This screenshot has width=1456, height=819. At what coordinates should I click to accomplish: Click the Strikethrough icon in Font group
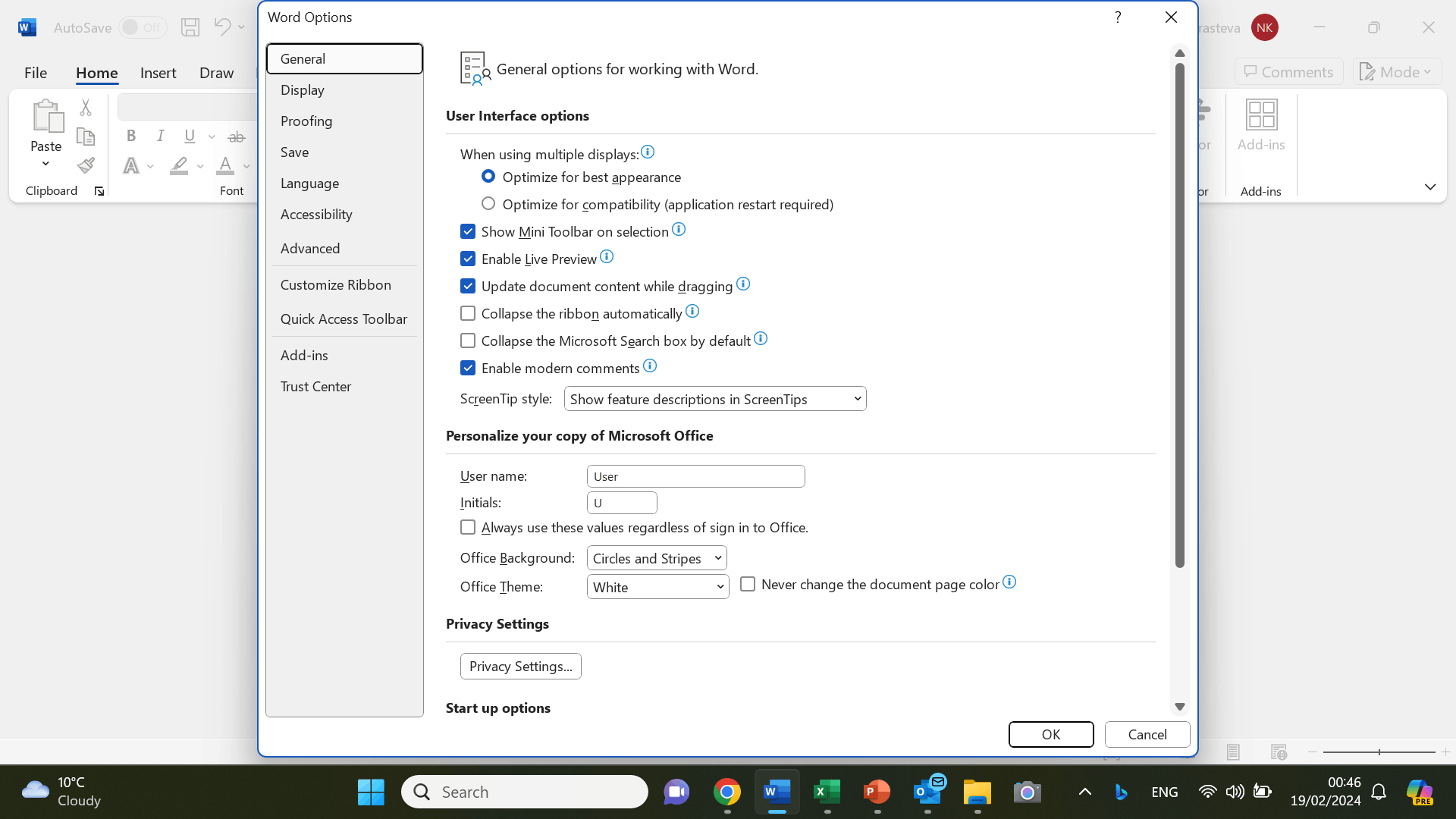pyautogui.click(x=237, y=136)
